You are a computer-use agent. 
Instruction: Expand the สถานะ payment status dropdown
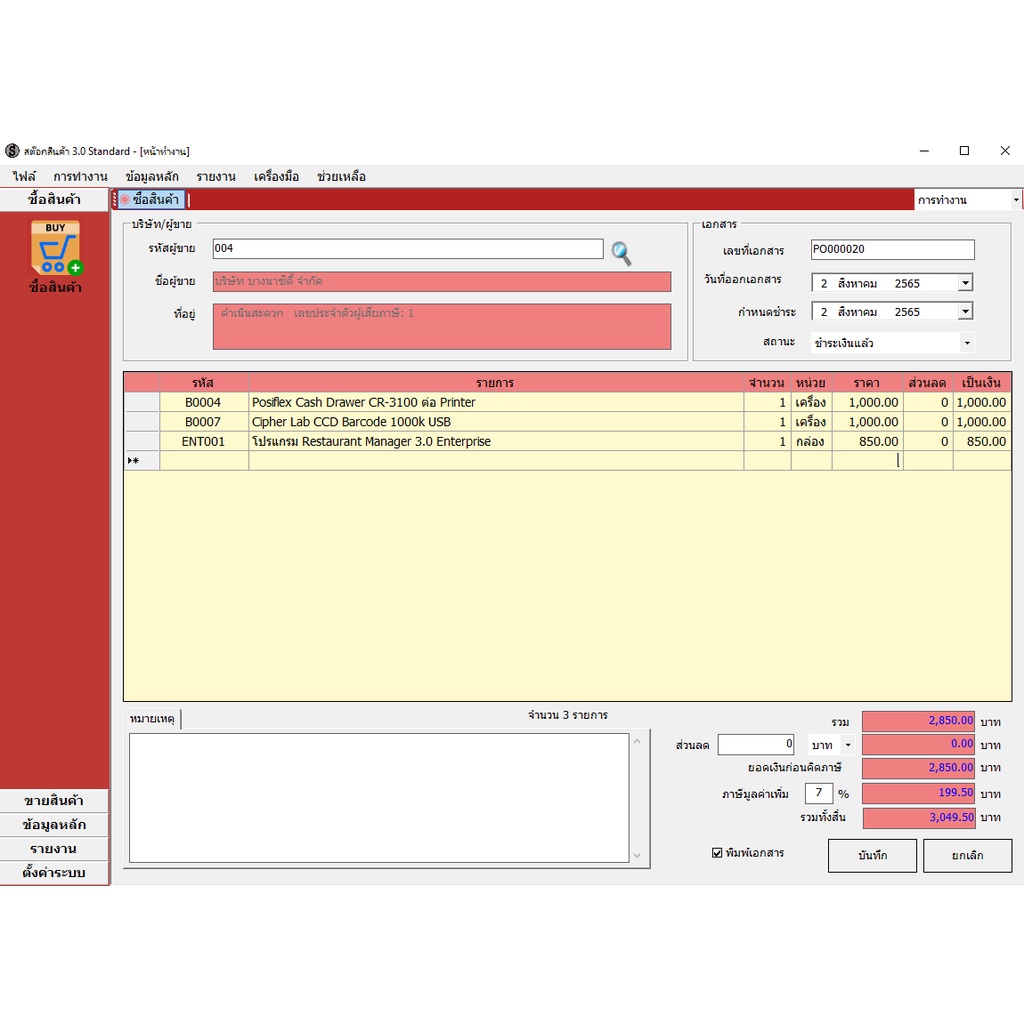point(967,343)
